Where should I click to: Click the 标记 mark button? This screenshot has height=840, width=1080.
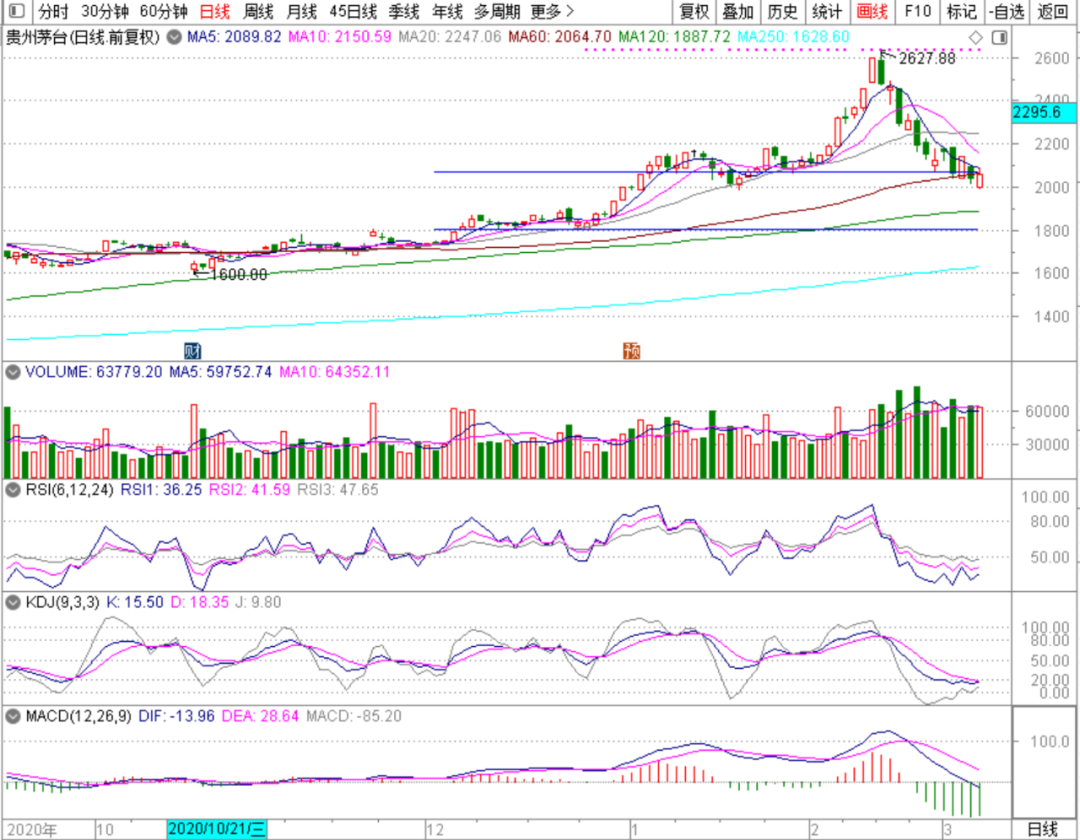click(962, 12)
